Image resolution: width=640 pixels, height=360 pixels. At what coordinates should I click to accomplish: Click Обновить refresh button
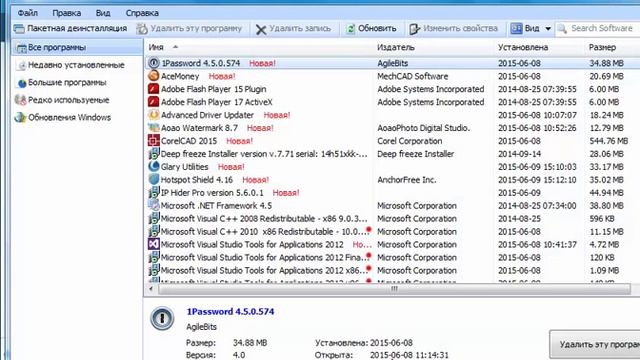pos(371,29)
